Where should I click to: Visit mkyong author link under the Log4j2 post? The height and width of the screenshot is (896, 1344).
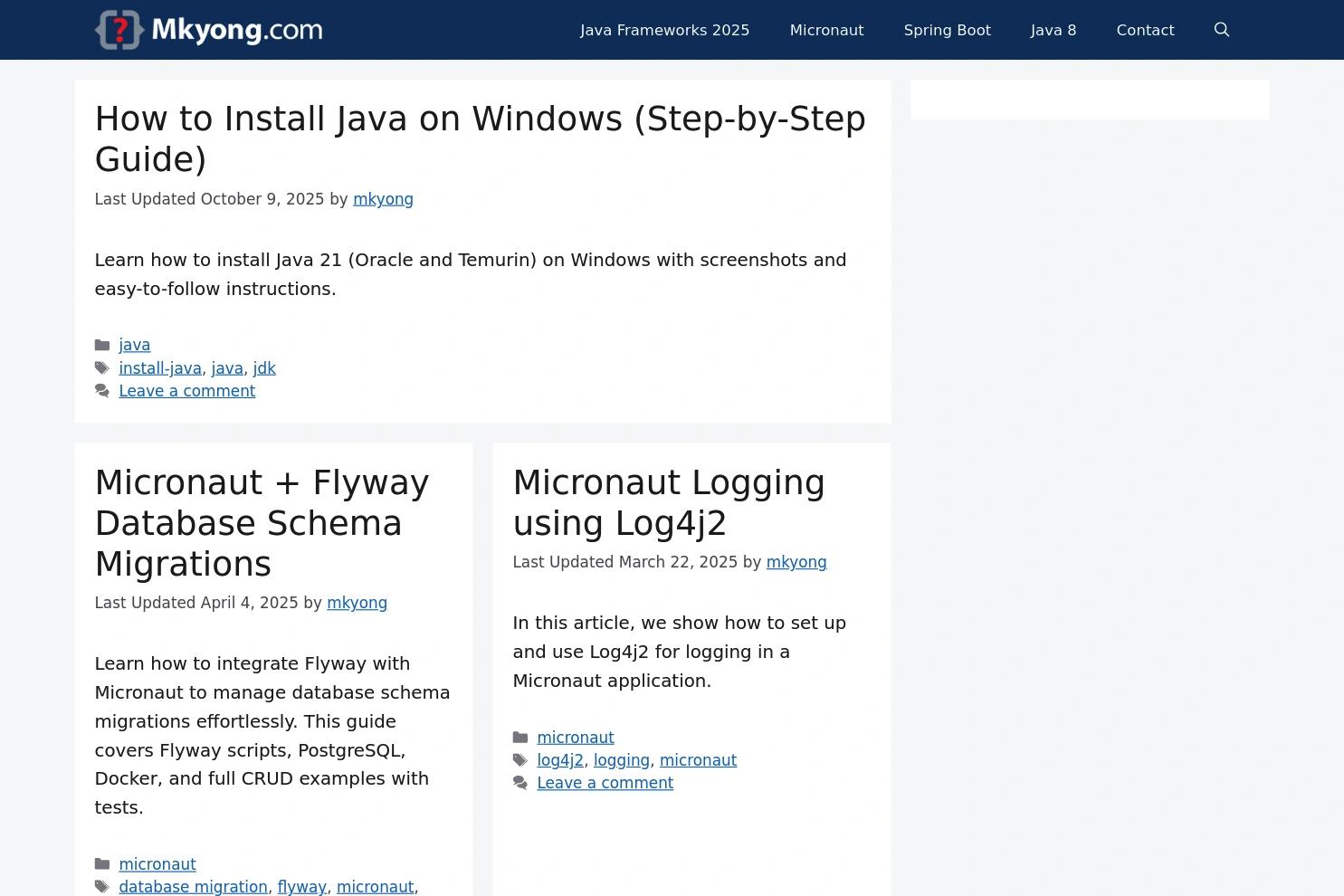796,562
